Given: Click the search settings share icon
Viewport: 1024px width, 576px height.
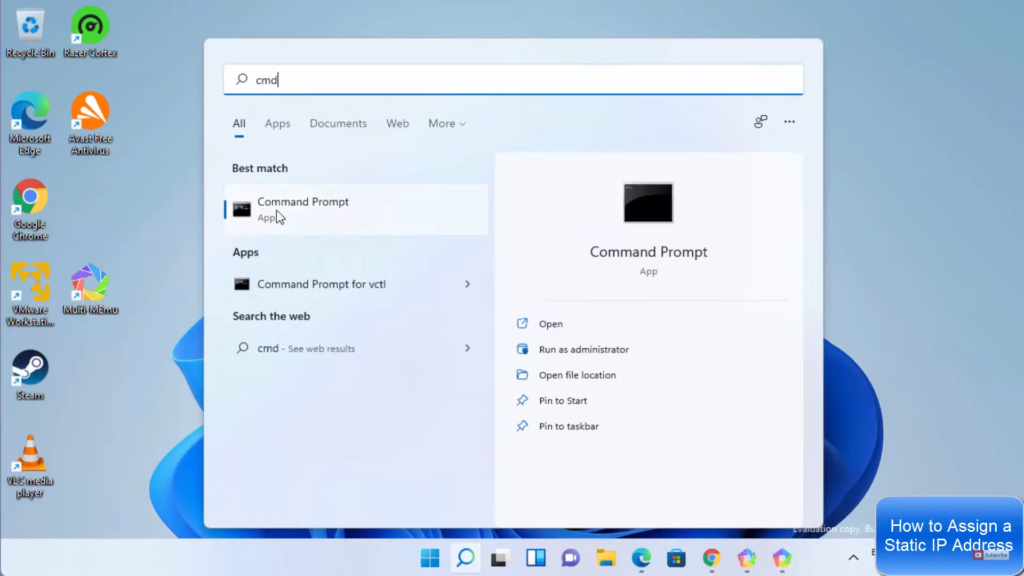Looking at the screenshot, I should point(760,122).
